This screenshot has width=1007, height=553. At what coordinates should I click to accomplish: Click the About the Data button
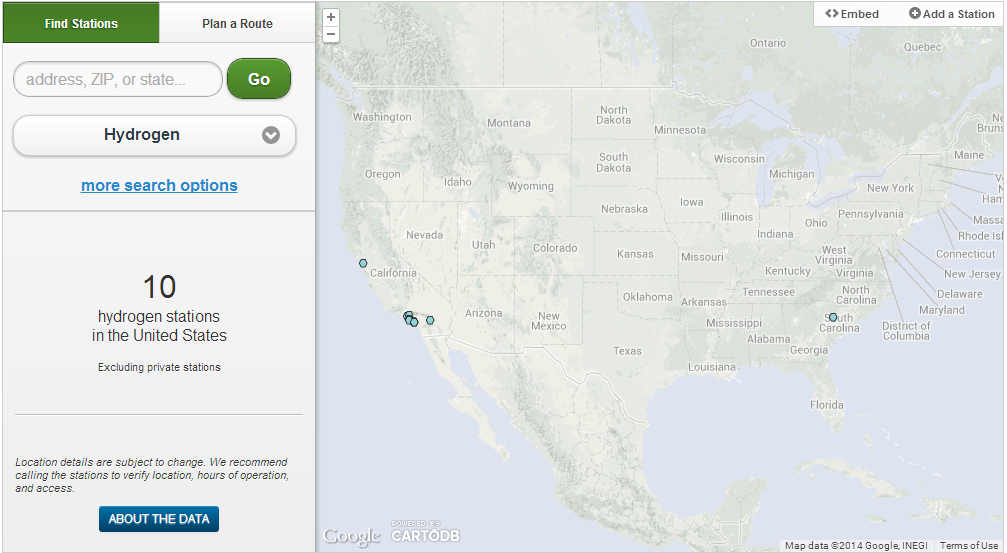(x=158, y=519)
